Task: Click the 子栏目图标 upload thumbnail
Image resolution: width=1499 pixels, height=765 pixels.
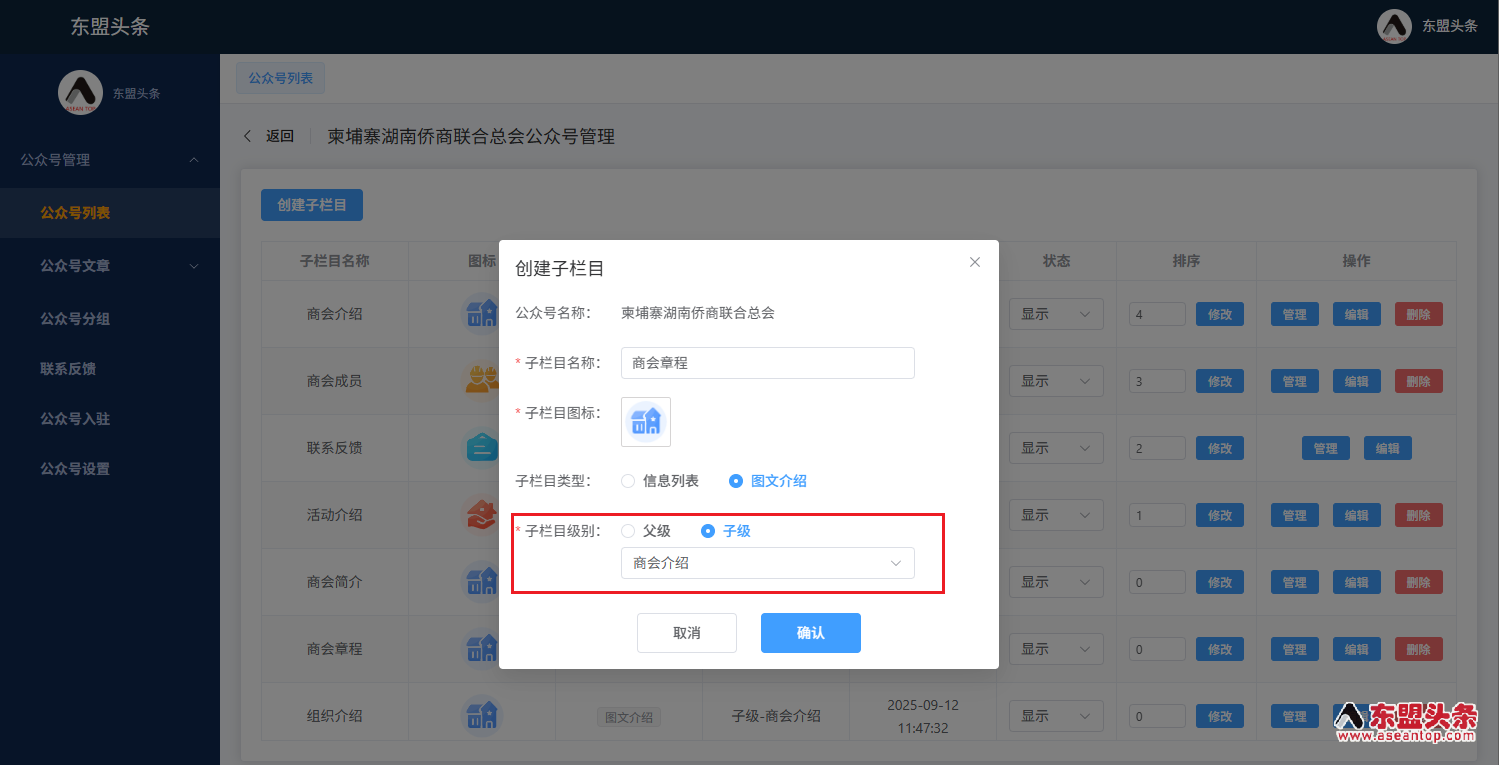Action: (x=646, y=421)
